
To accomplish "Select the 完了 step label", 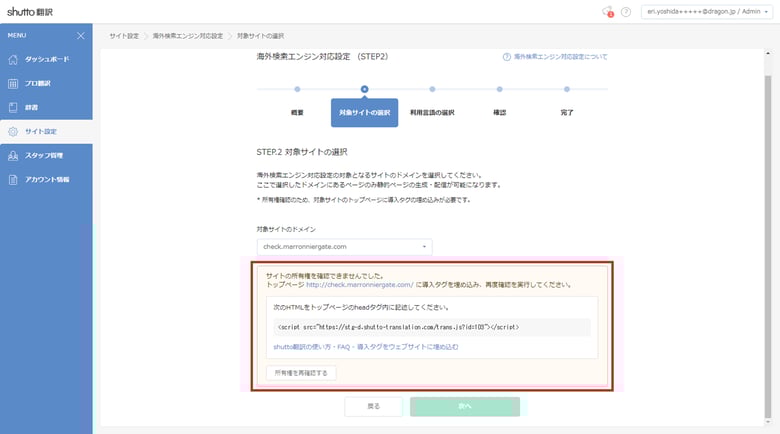I will [x=567, y=112].
